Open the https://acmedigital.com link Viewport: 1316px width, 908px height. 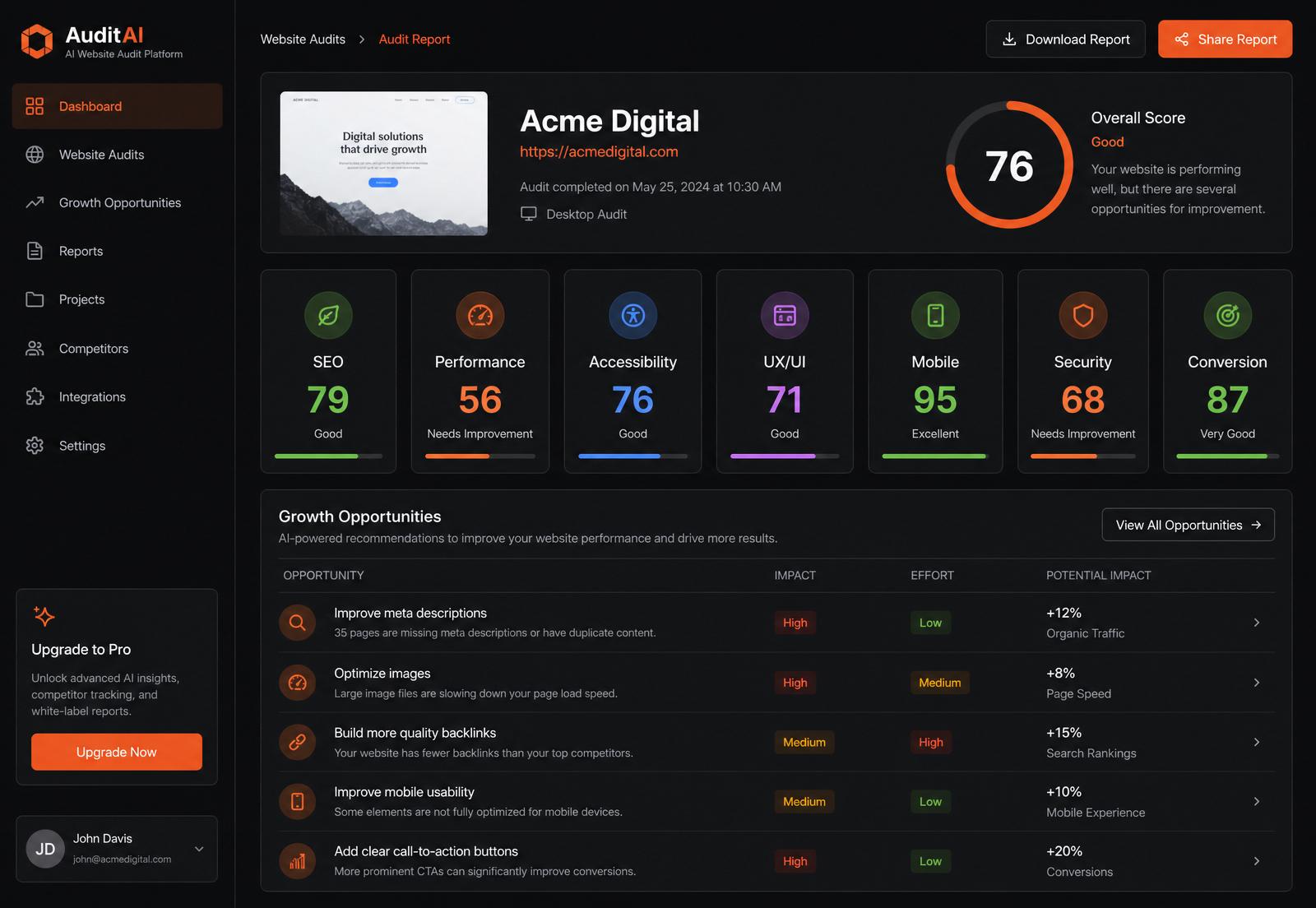tap(599, 151)
